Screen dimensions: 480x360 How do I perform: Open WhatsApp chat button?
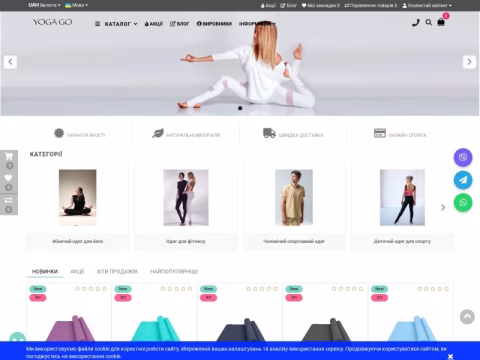[463, 202]
